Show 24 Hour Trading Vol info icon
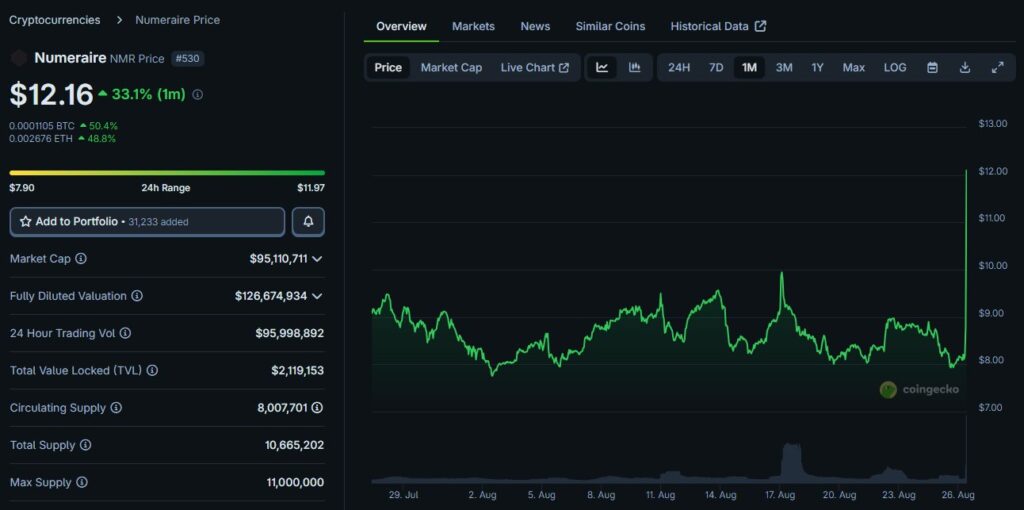 pyautogui.click(x=125, y=333)
